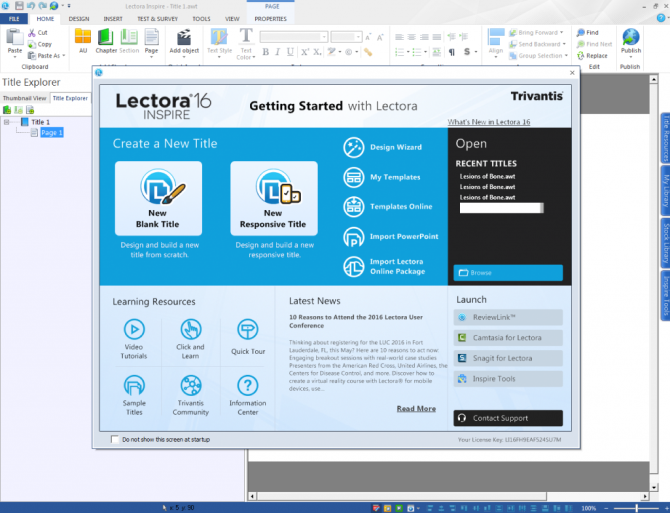
Task: Launch ReviewLink
Action: pos(508,317)
